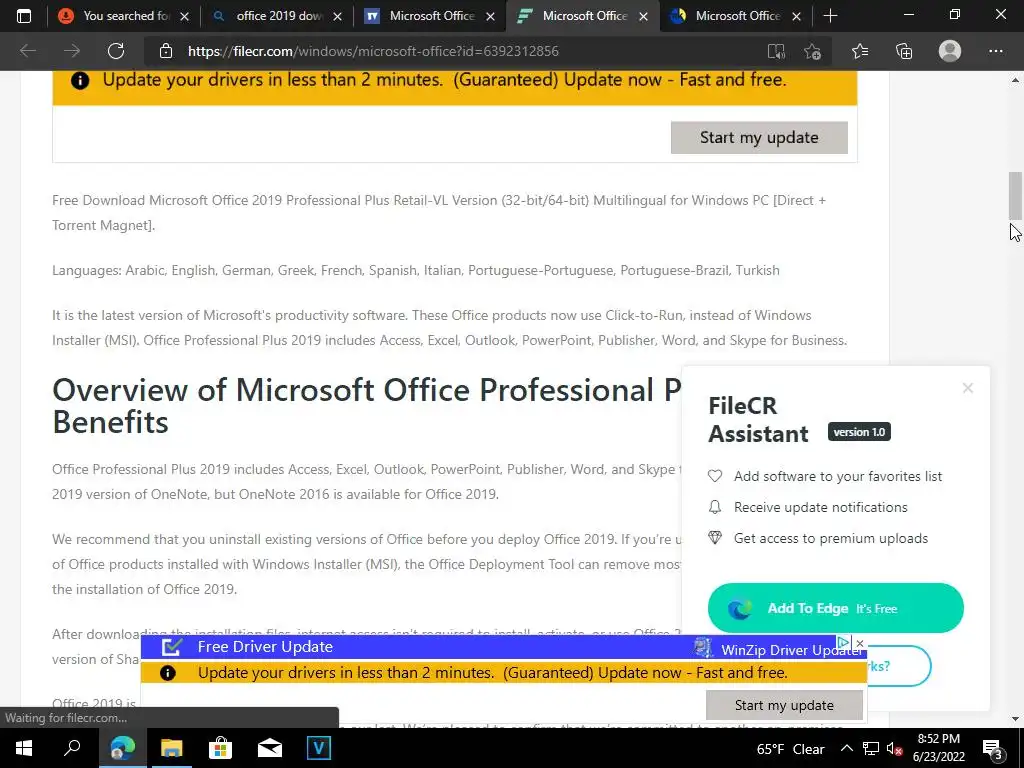Switch to the 'You searched for' tab
The image size is (1024, 768).
click(123, 16)
